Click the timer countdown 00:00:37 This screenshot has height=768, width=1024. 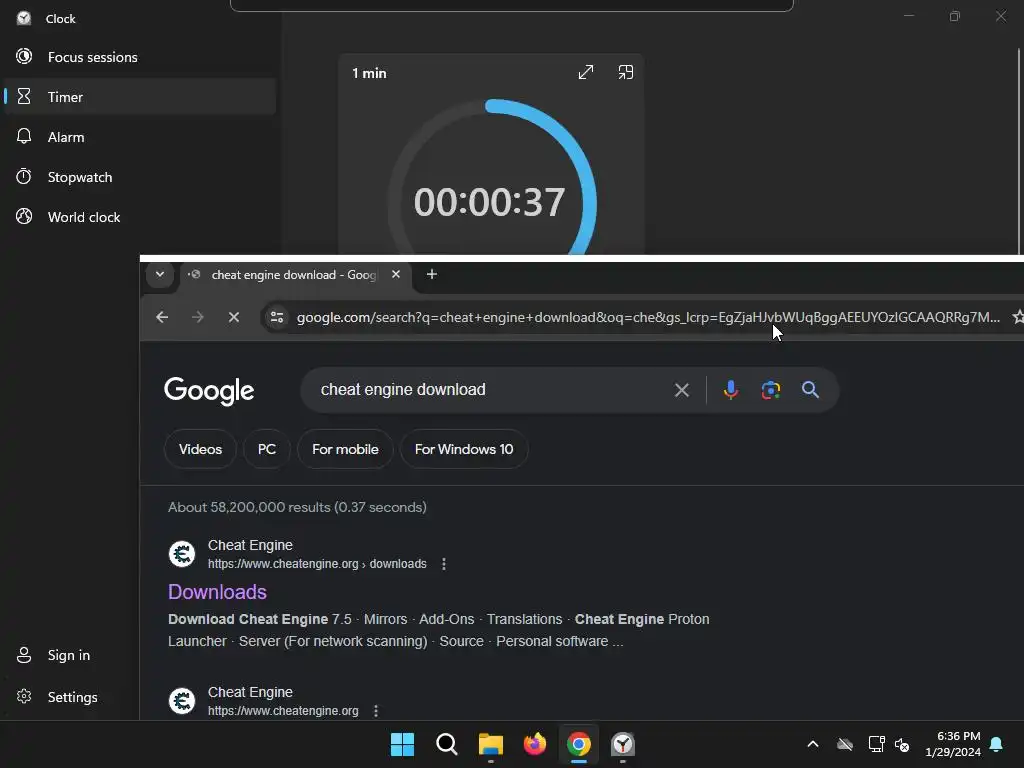tap(490, 202)
